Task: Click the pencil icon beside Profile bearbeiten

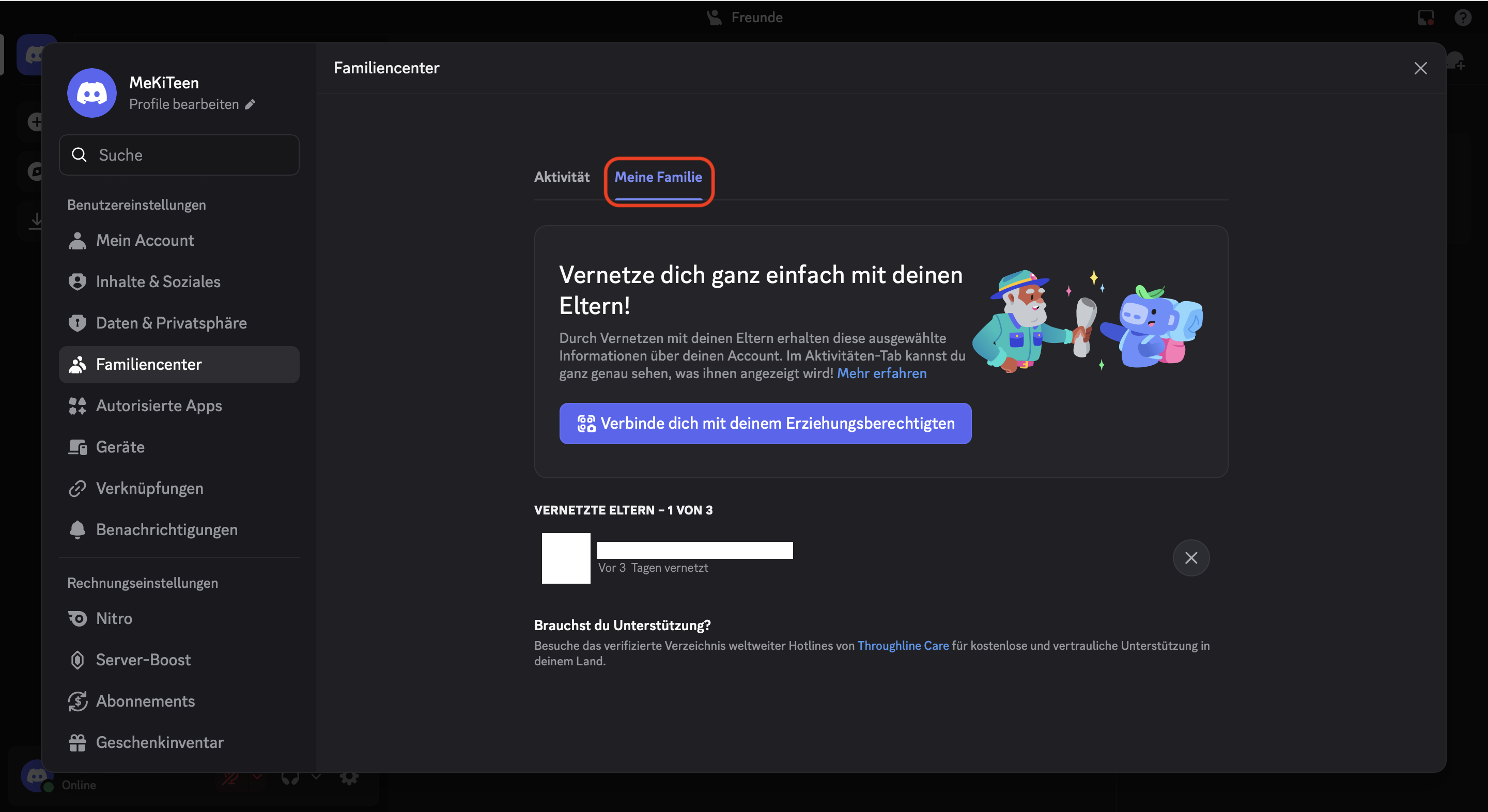Action: (250, 104)
